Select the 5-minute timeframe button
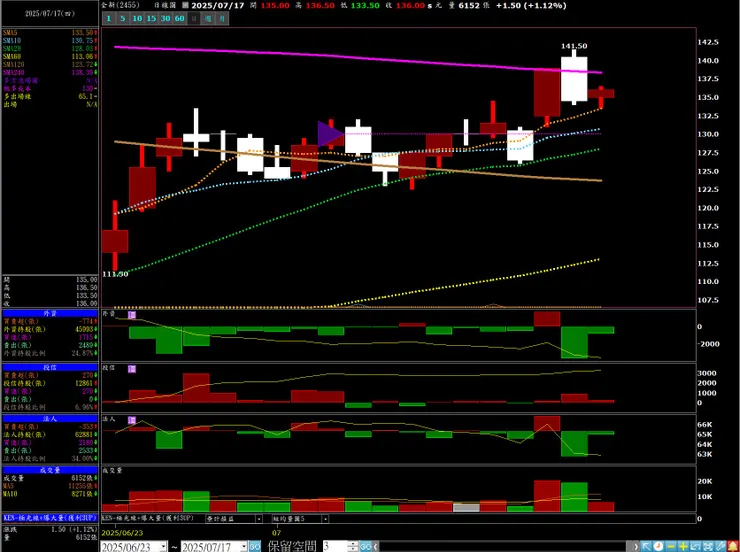The image size is (740, 552). click(123, 18)
